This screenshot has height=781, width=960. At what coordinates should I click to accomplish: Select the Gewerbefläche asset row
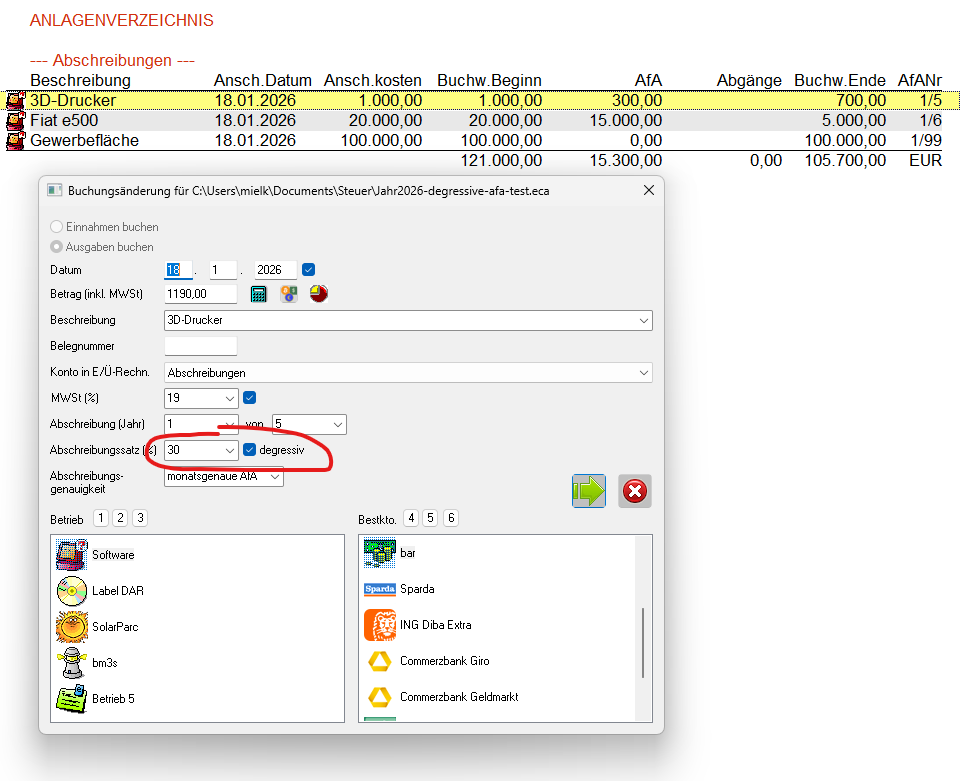pos(85,141)
